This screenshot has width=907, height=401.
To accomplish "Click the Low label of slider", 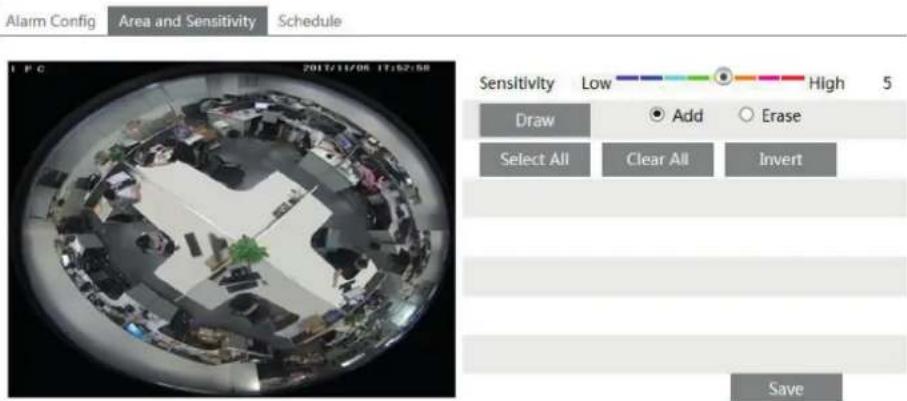I will click(x=596, y=83).
